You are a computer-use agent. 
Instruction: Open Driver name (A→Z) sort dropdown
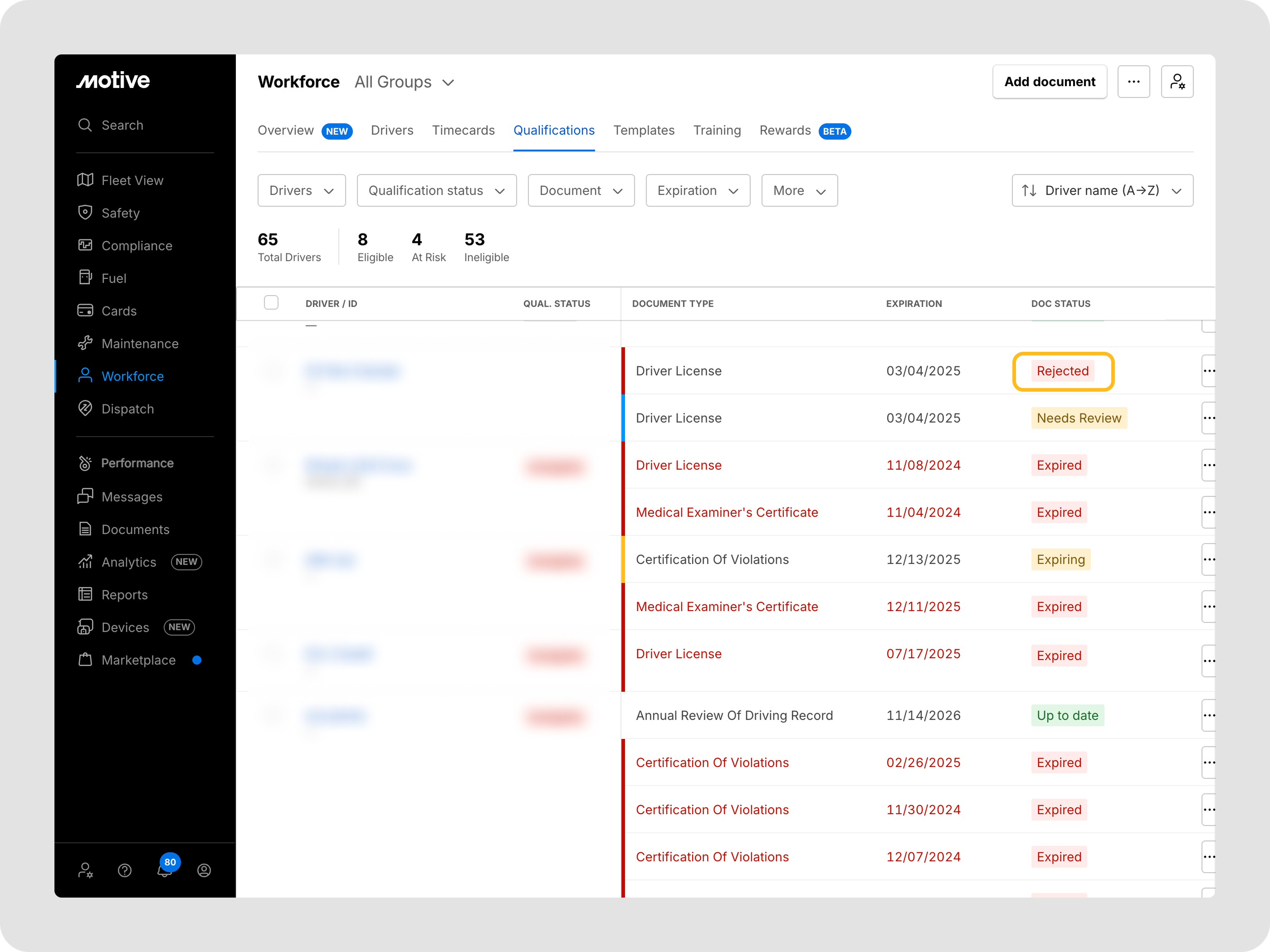(x=1102, y=190)
